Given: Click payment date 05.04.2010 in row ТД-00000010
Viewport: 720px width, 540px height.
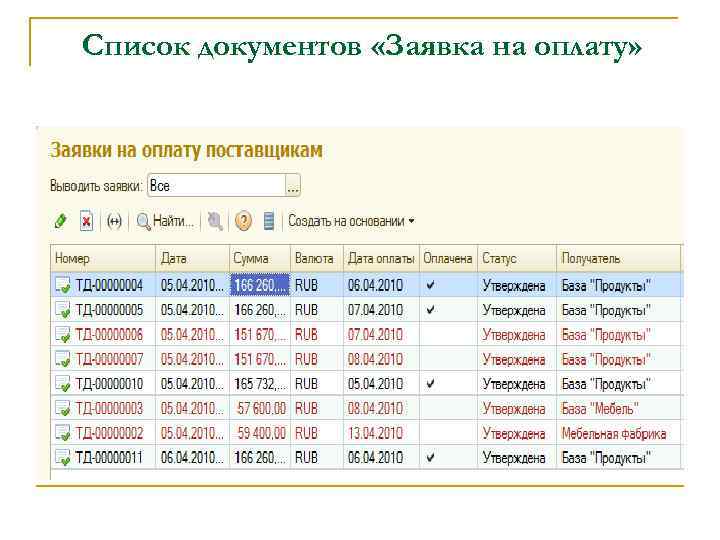Looking at the screenshot, I should 375,384.
